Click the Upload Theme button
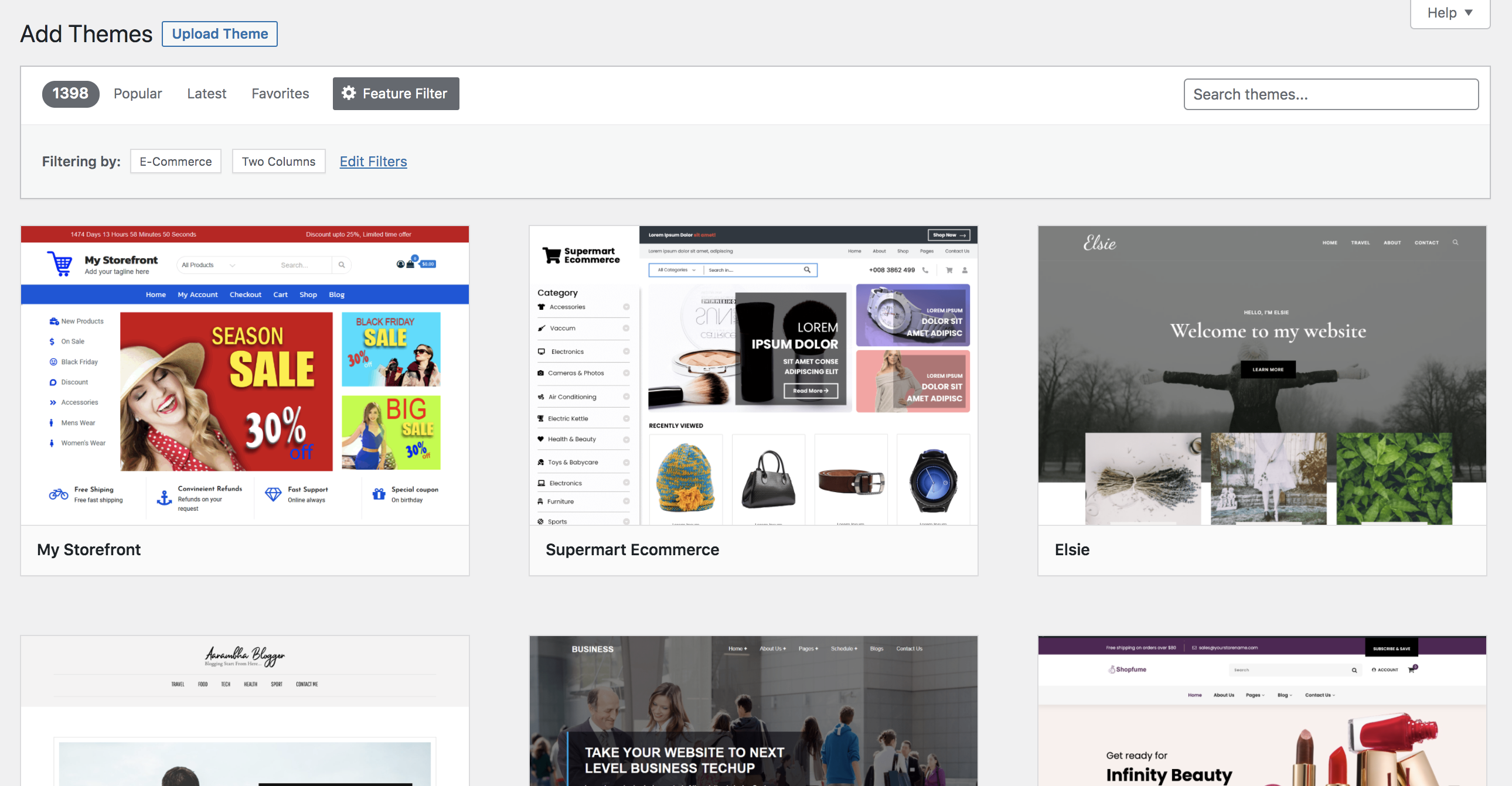This screenshot has height=786, width=1512. pyautogui.click(x=220, y=32)
